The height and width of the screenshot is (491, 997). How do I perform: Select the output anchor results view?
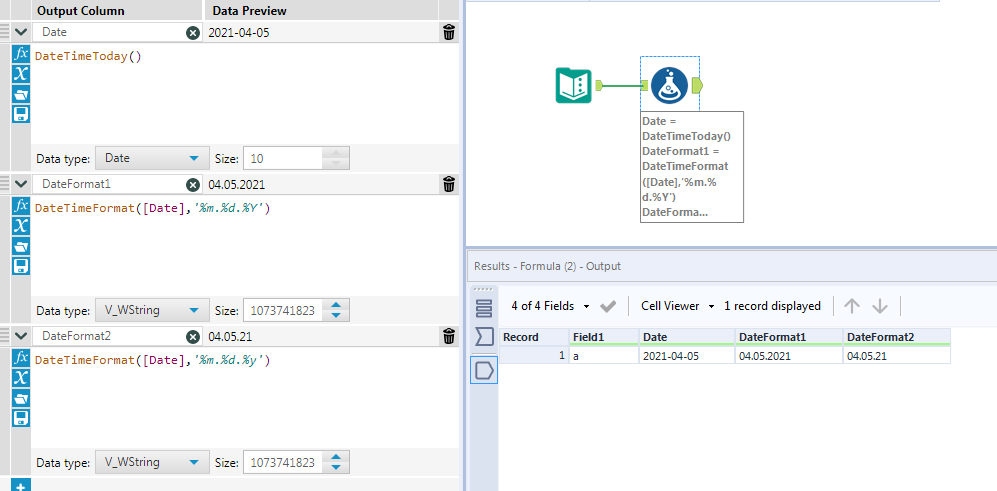point(484,370)
